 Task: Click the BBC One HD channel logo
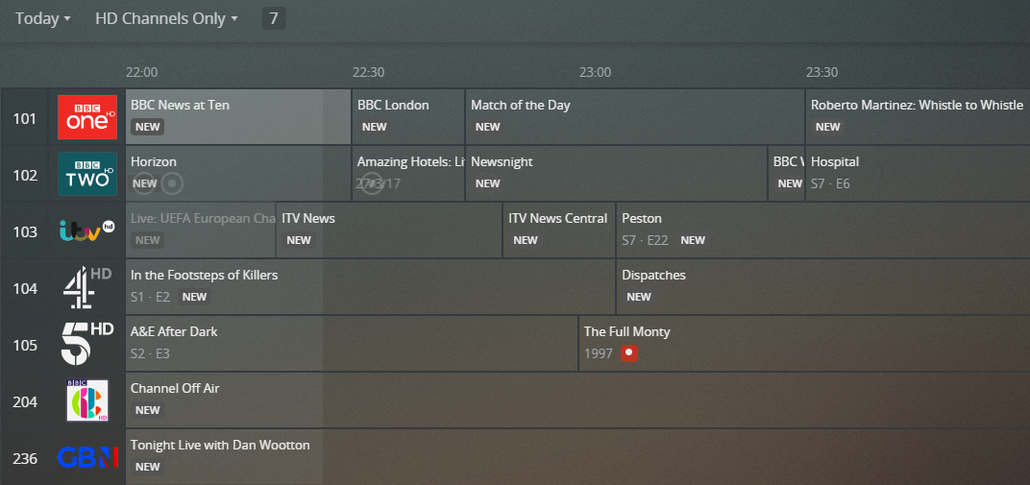tap(87, 118)
